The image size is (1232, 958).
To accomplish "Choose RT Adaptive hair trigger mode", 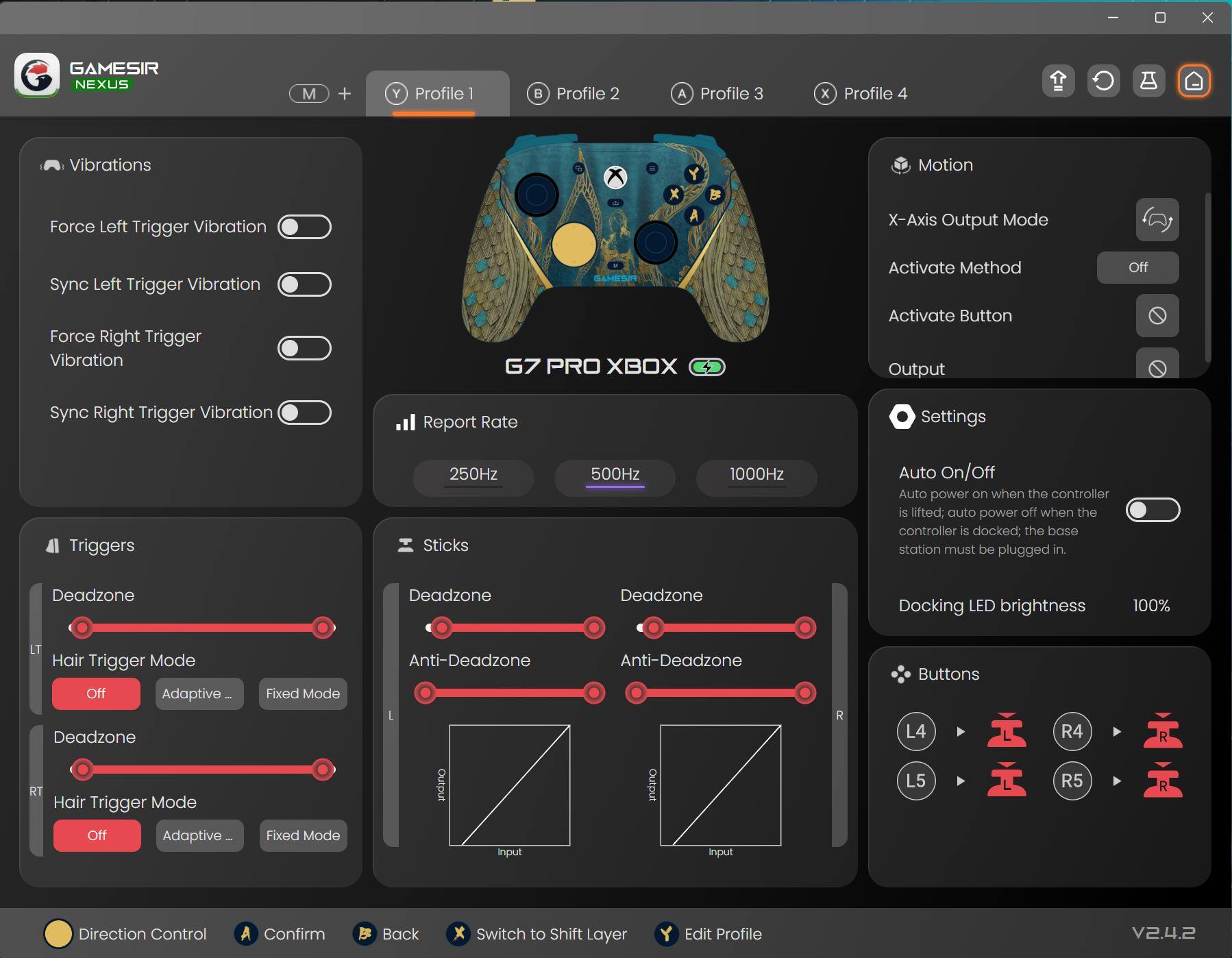I will (199, 835).
